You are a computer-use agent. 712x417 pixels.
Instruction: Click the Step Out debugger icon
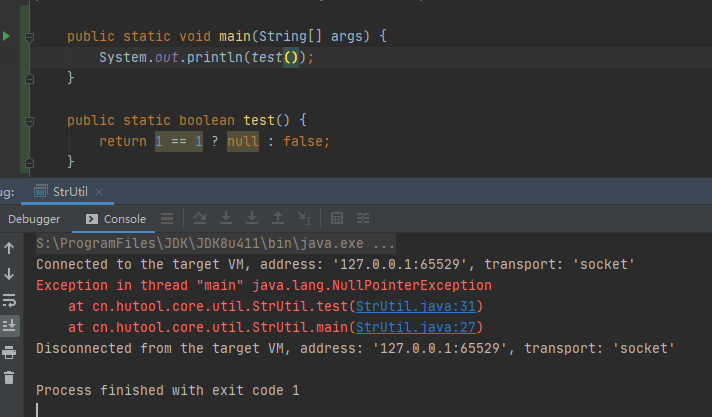coord(277,219)
